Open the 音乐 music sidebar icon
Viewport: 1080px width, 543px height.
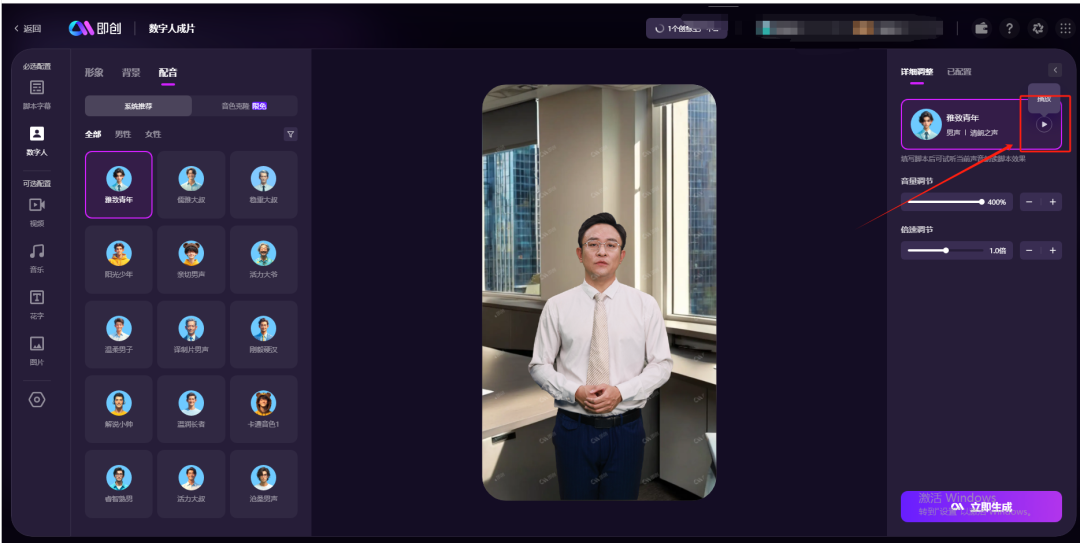coord(36,251)
